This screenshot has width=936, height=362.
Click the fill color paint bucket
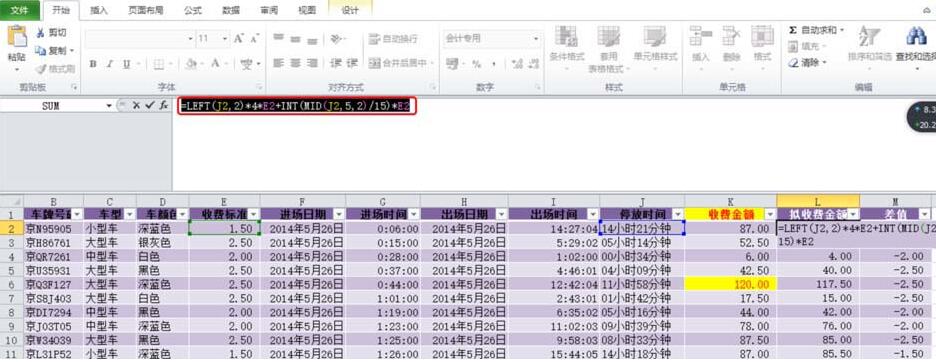(x=192, y=64)
